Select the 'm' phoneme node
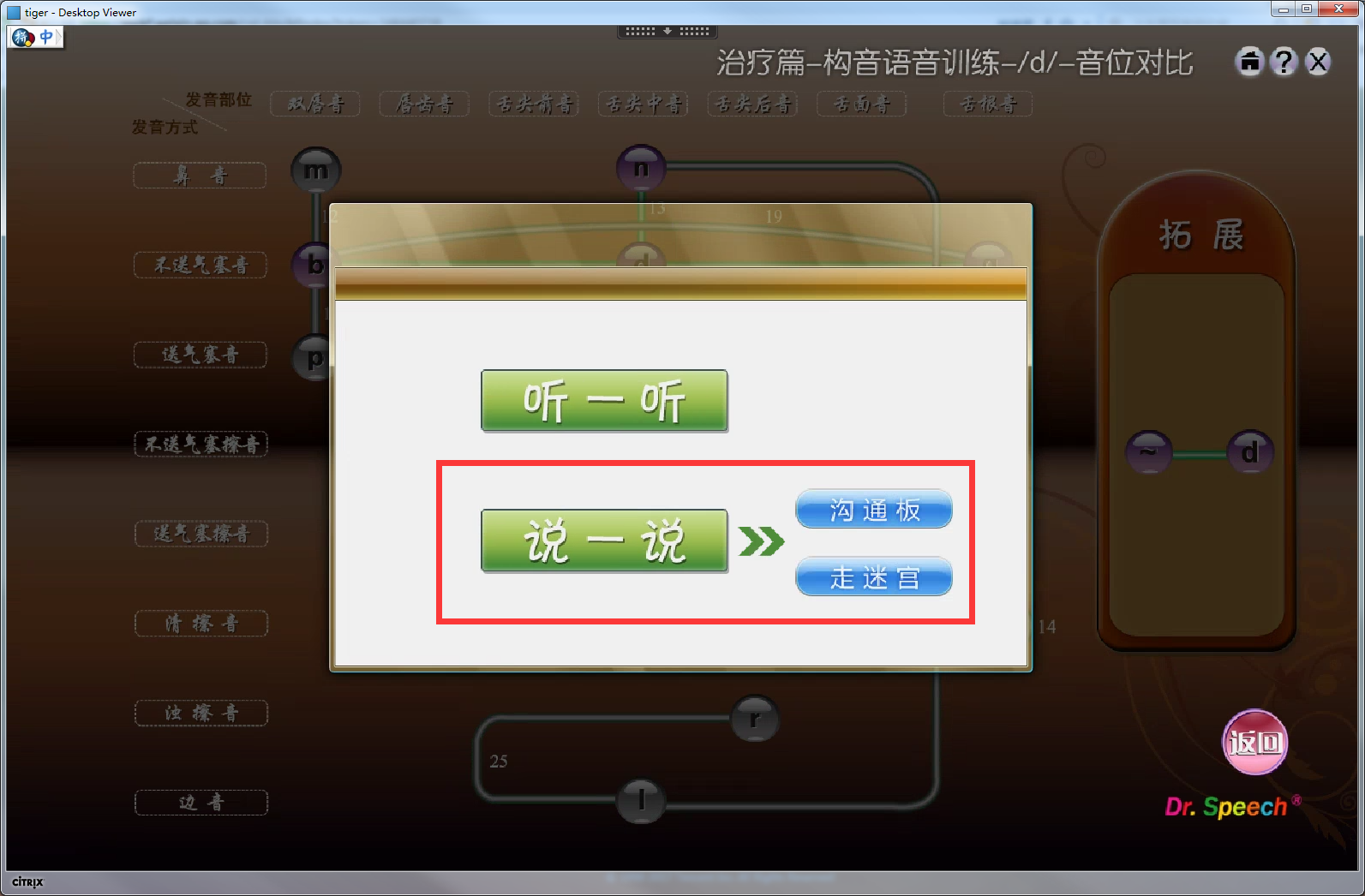The image size is (1365, 896). coord(316,170)
